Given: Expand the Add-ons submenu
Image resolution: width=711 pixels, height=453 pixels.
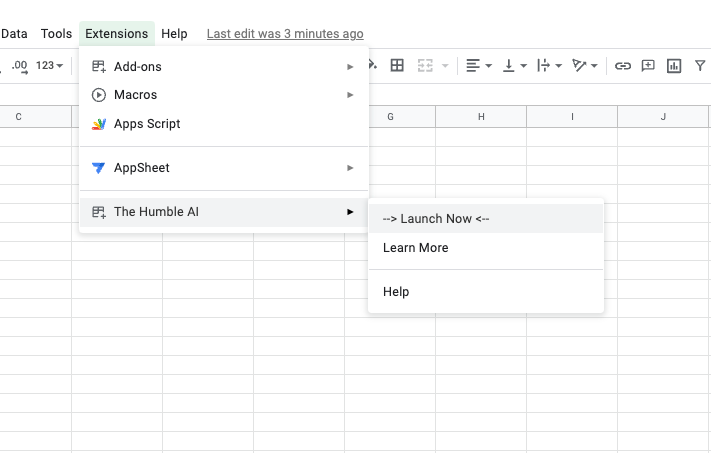Looking at the screenshot, I should click(x=224, y=67).
